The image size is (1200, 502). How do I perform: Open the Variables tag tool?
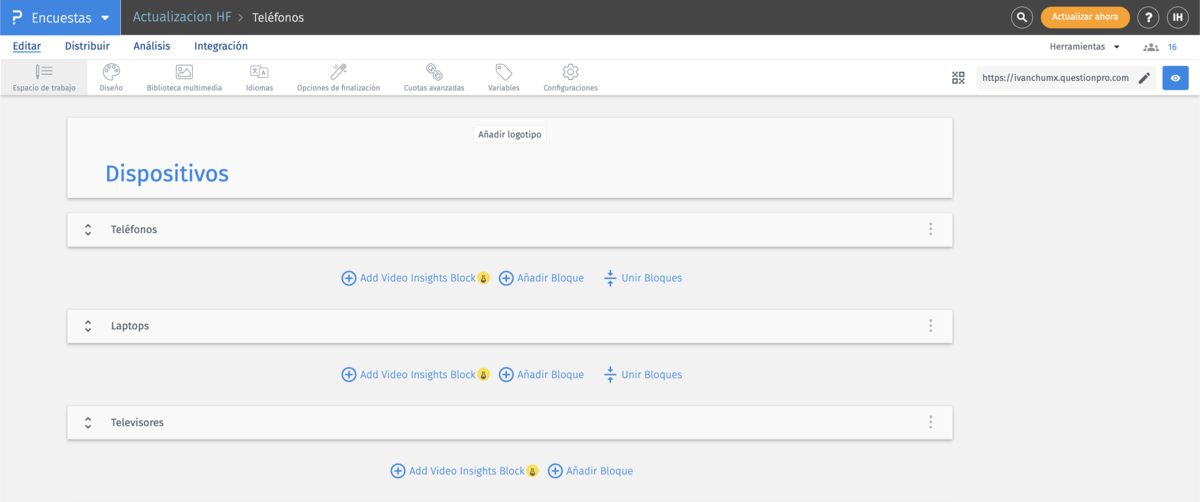[504, 77]
